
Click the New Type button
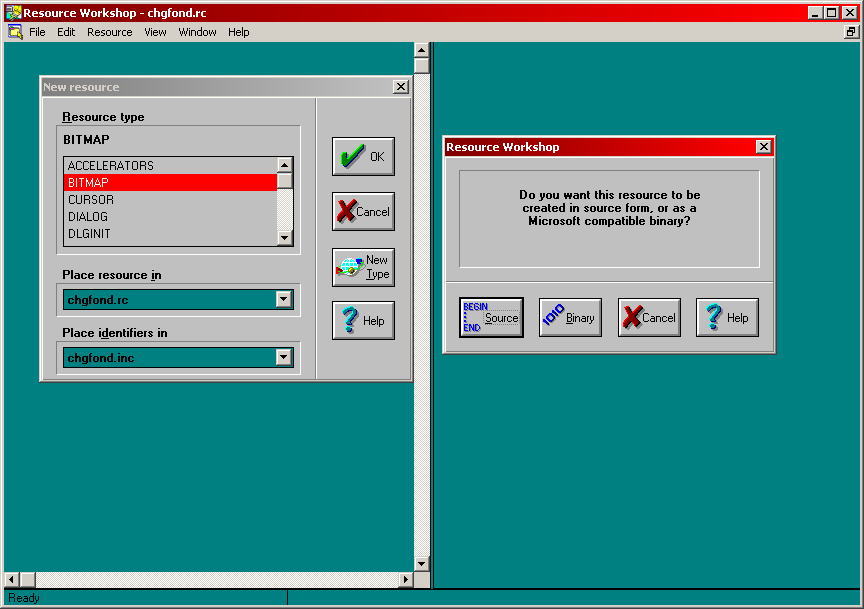[x=363, y=267]
